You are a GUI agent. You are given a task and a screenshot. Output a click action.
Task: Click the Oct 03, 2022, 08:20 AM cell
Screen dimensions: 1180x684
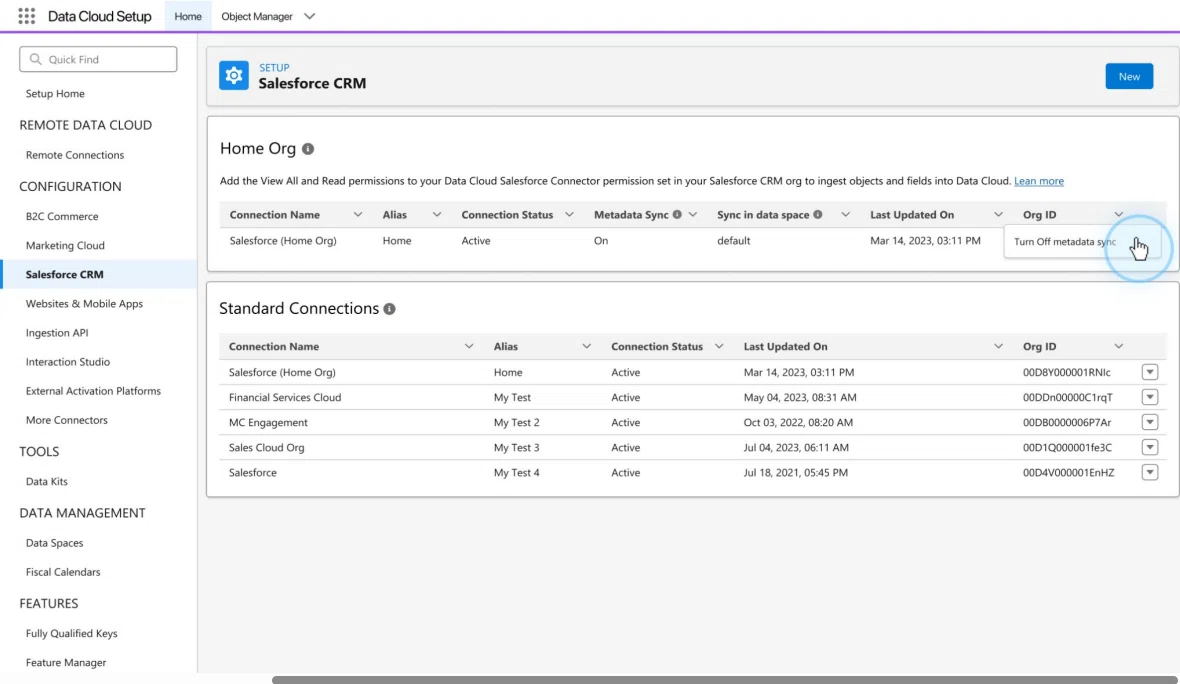click(798, 422)
